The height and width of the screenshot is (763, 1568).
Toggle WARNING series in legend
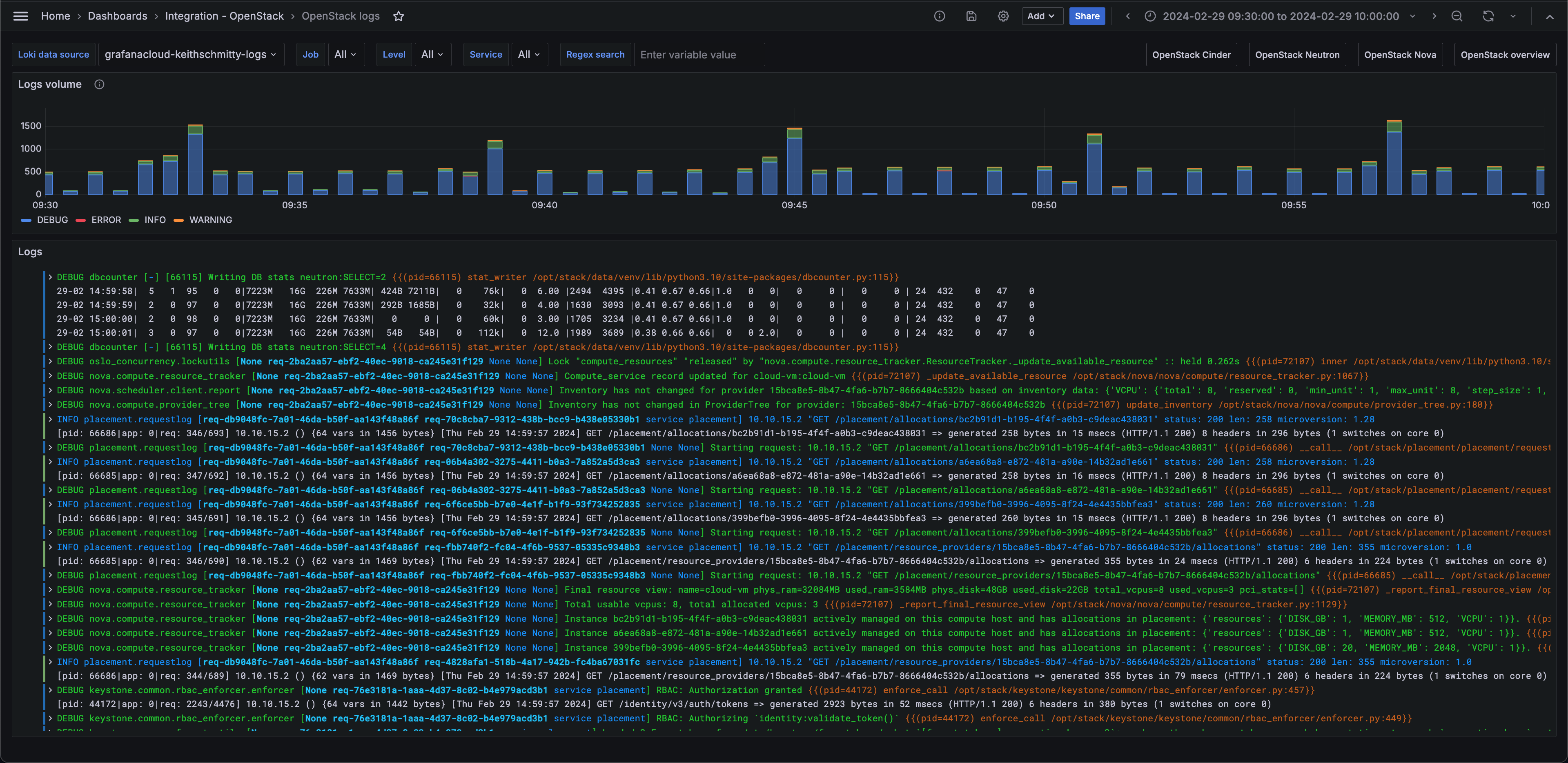click(x=210, y=220)
